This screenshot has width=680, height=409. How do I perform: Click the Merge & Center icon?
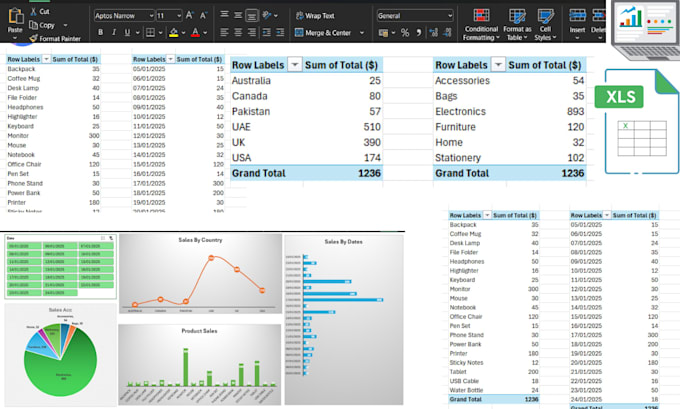[x=299, y=33]
